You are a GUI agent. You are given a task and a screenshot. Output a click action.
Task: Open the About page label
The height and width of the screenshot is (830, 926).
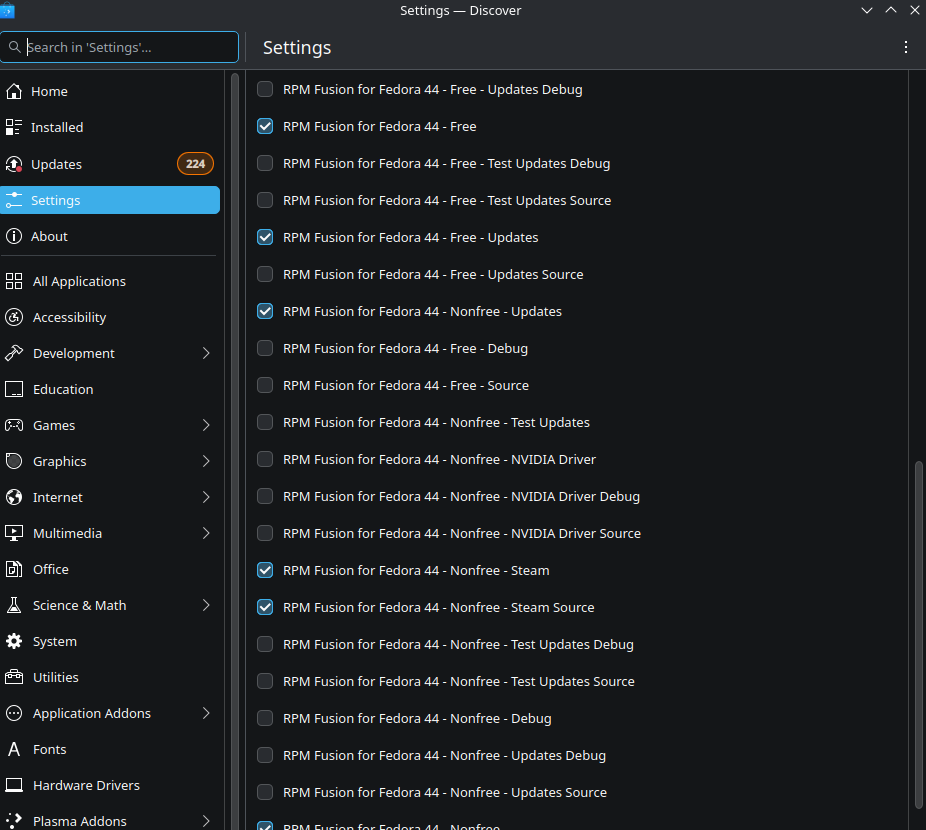click(x=49, y=236)
